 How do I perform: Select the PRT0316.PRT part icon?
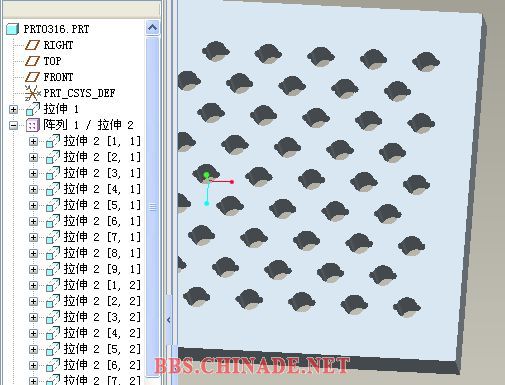(13, 29)
